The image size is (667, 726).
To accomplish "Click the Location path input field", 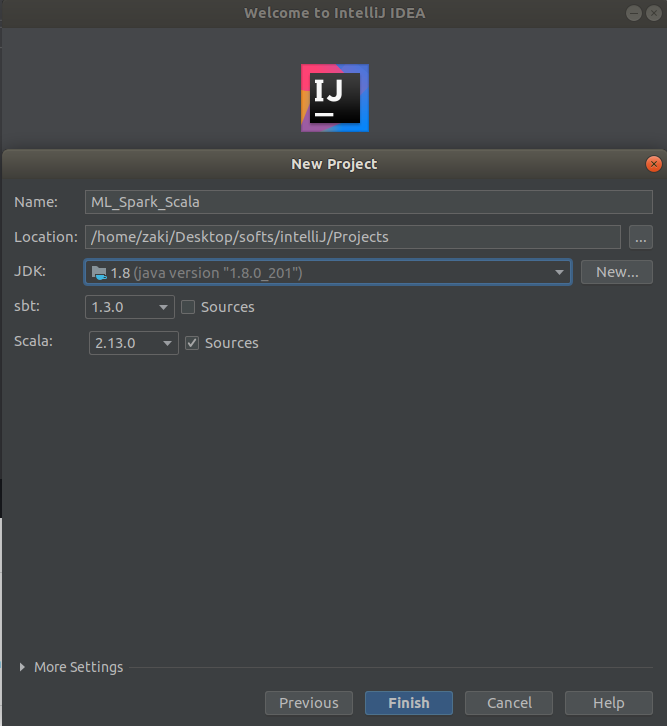I will tap(353, 237).
